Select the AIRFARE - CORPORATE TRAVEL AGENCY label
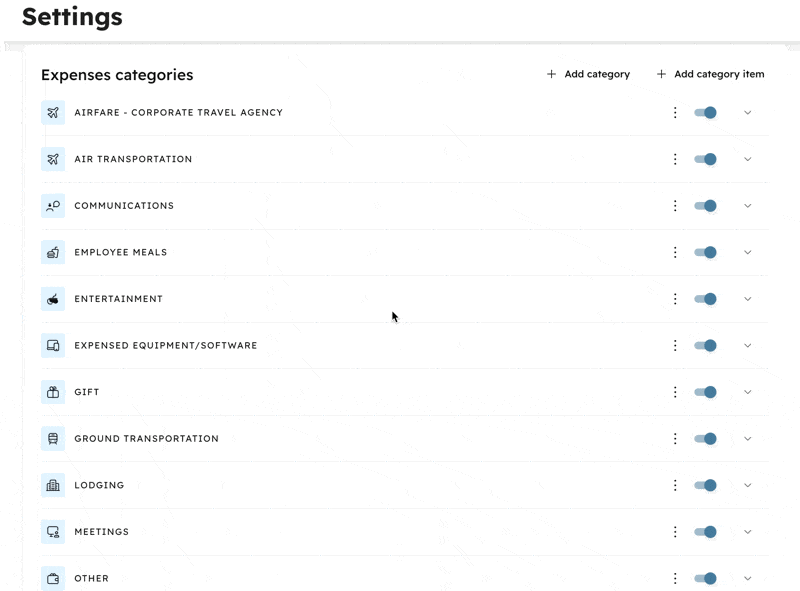The height and width of the screenshot is (591, 800). click(x=179, y=112)
